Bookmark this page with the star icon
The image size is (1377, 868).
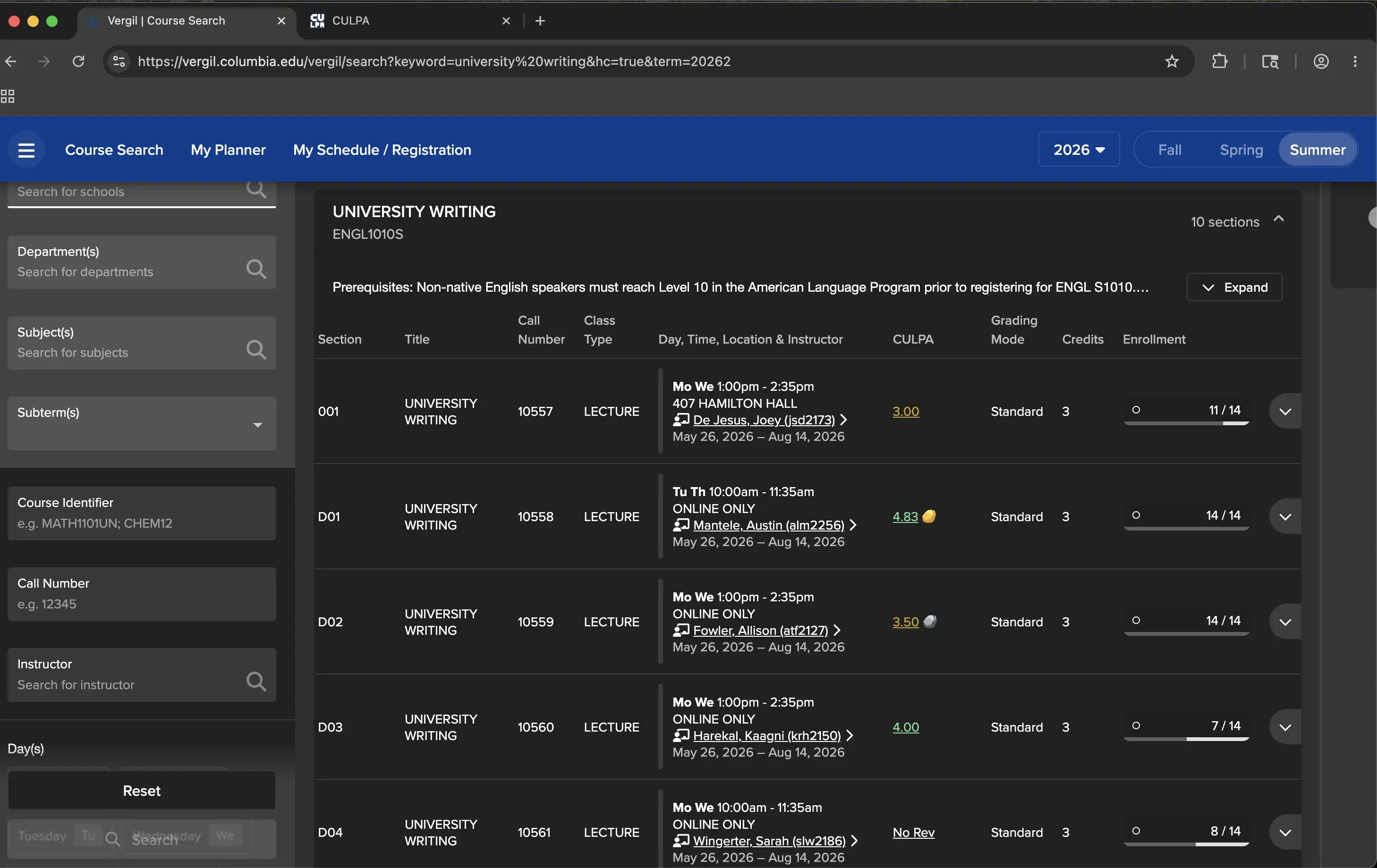[x=1172, y=61]
